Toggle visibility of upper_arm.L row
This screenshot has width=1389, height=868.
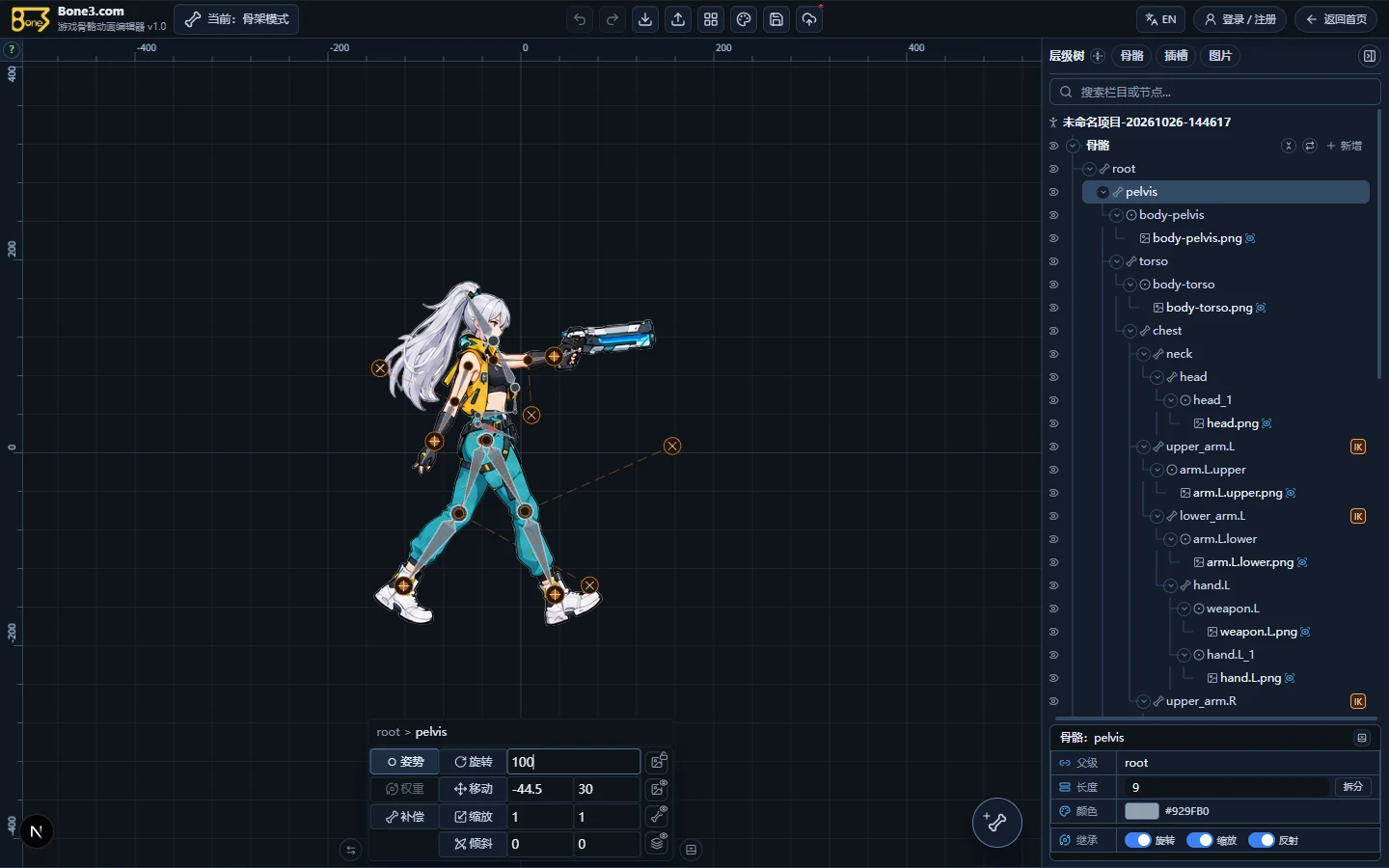[x=1053, y=447]
